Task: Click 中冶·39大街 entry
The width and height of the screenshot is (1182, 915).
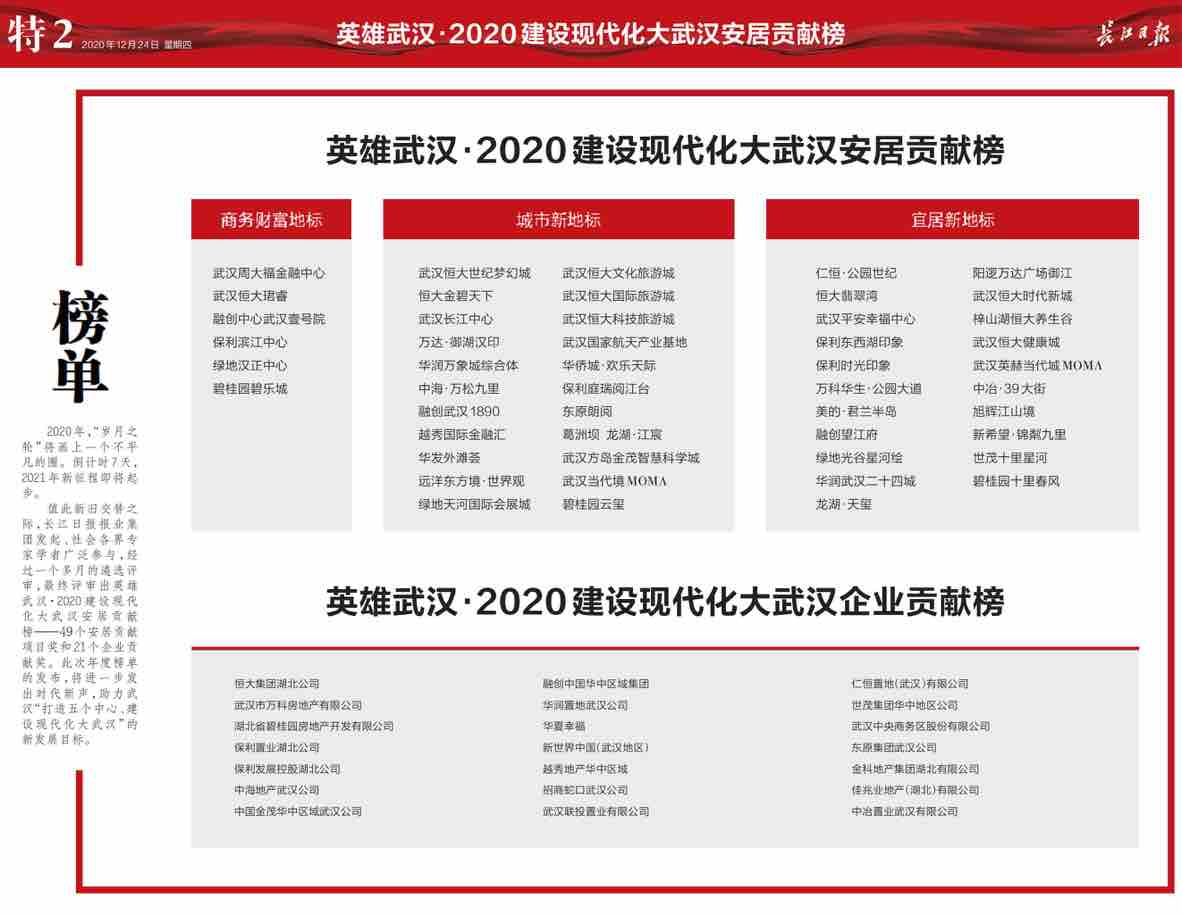Action: click(1009, 389)
